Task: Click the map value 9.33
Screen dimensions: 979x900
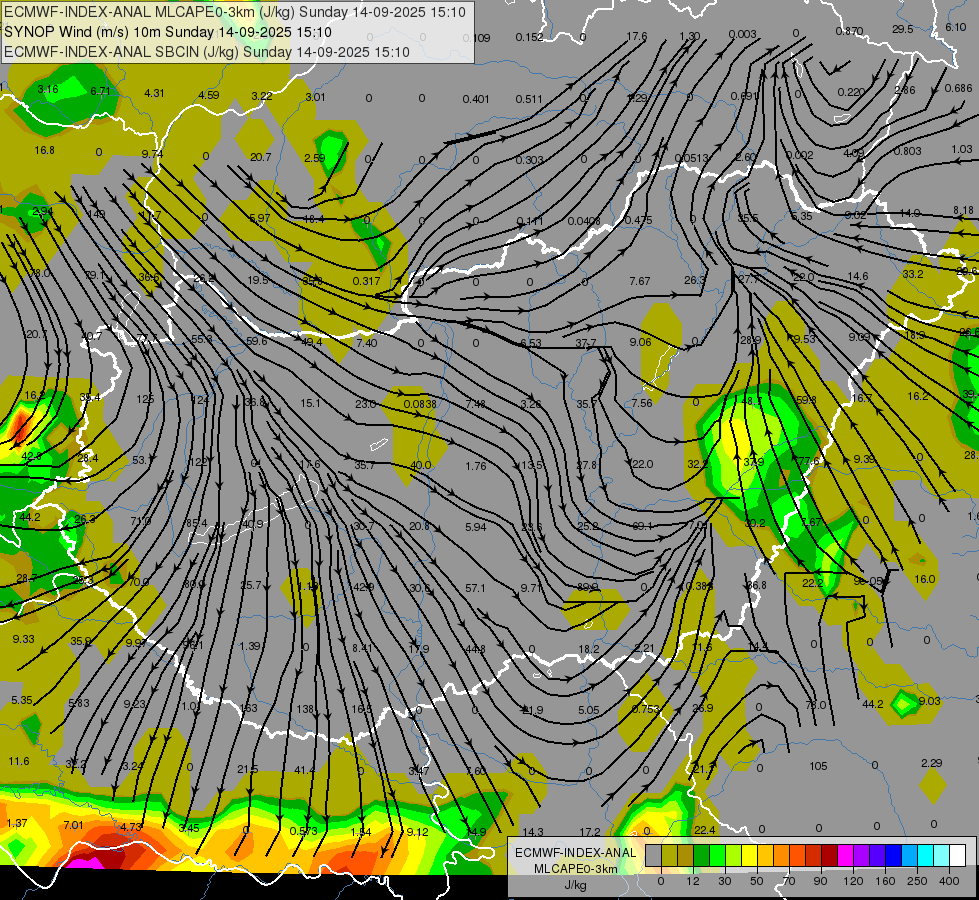Action: tap(24, 638)
